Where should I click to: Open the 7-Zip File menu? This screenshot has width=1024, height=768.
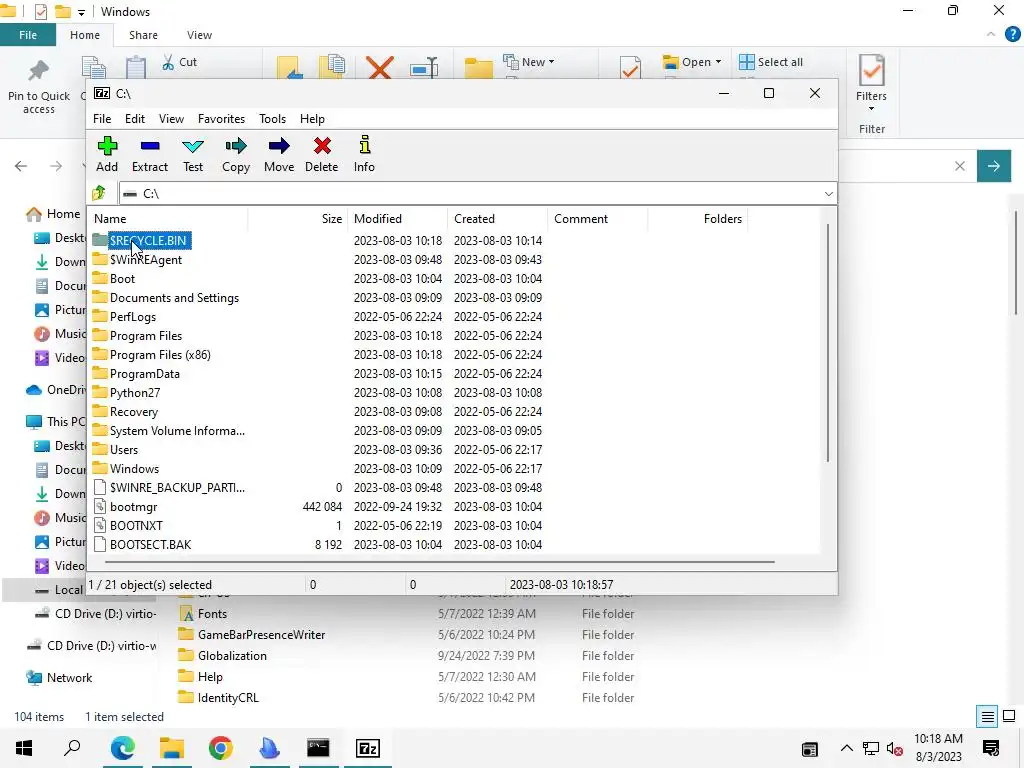[102, 119]
